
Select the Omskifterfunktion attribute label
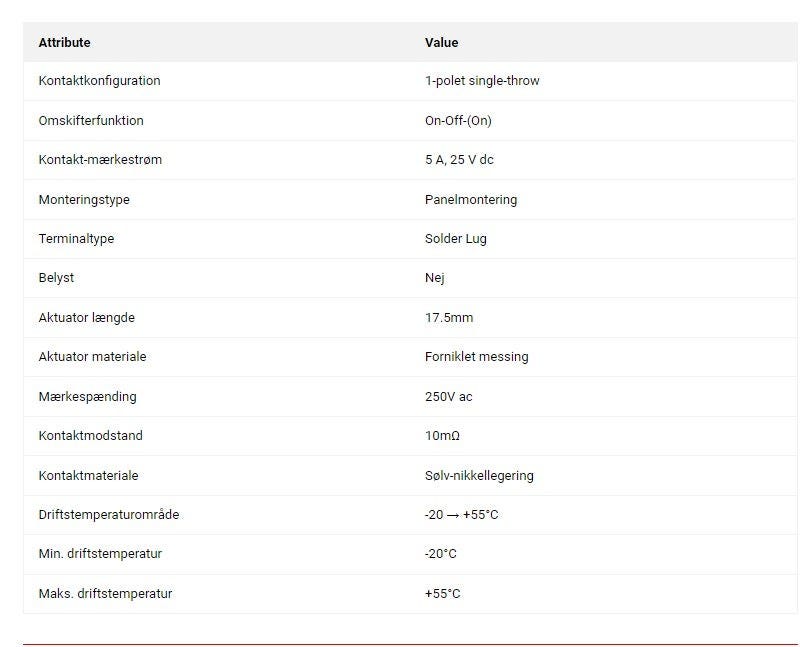click(91, 121)
